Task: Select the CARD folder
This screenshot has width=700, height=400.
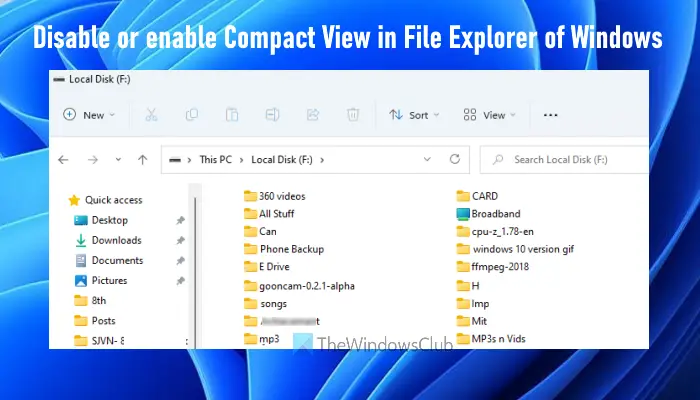Action: point(477,196)
